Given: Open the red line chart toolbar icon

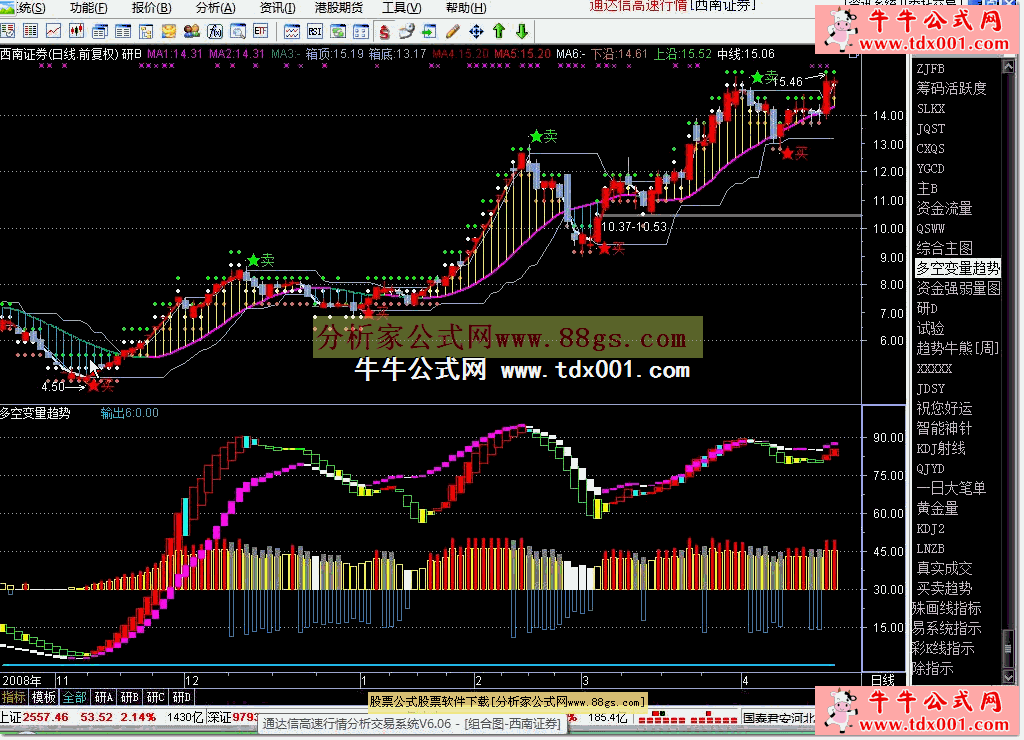Looking at the screenshot, I should coord(54,31).
